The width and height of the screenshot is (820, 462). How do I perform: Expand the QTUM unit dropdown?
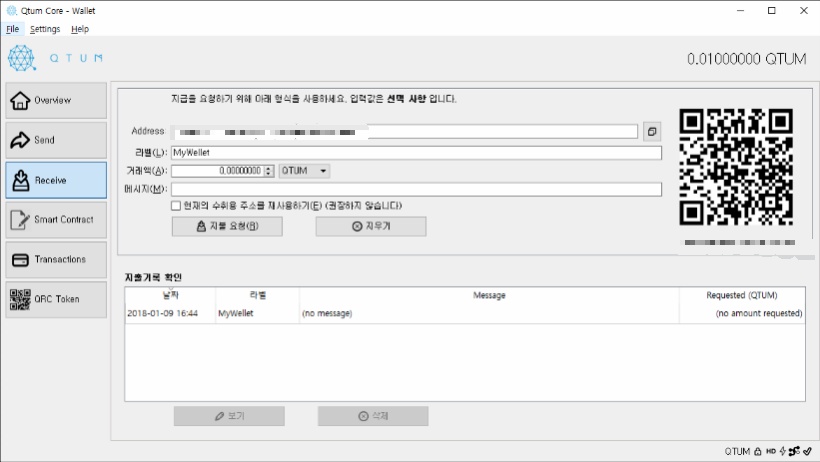[x=304, y=171]
